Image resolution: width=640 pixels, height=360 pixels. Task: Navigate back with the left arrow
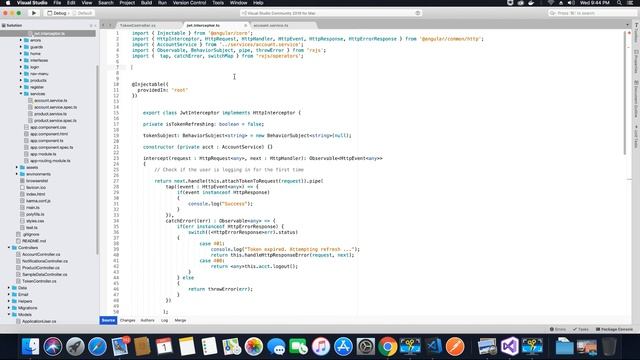pos(103,25)
